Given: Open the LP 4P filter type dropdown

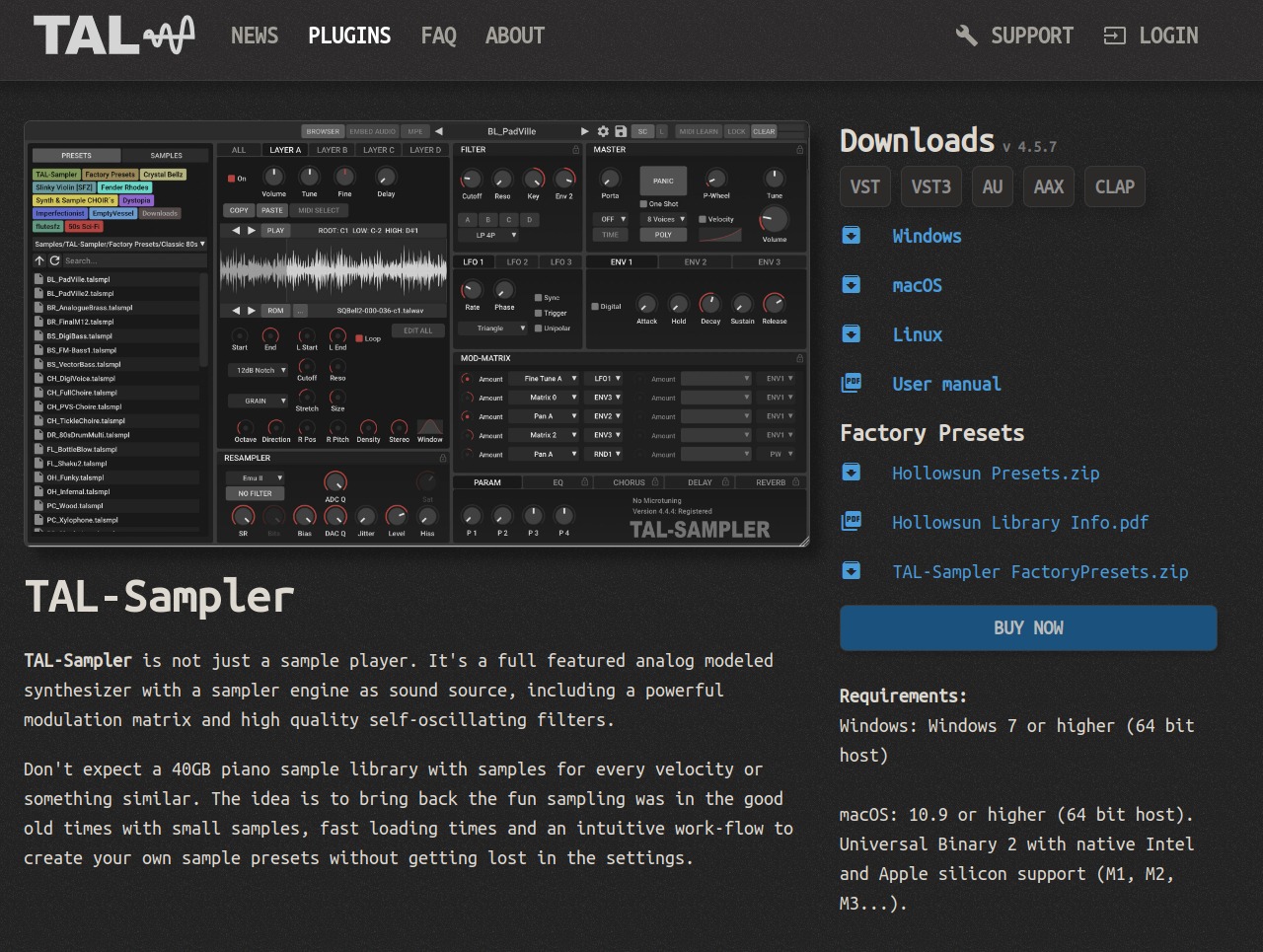Looking at the screenshot, I should (487, 235).
